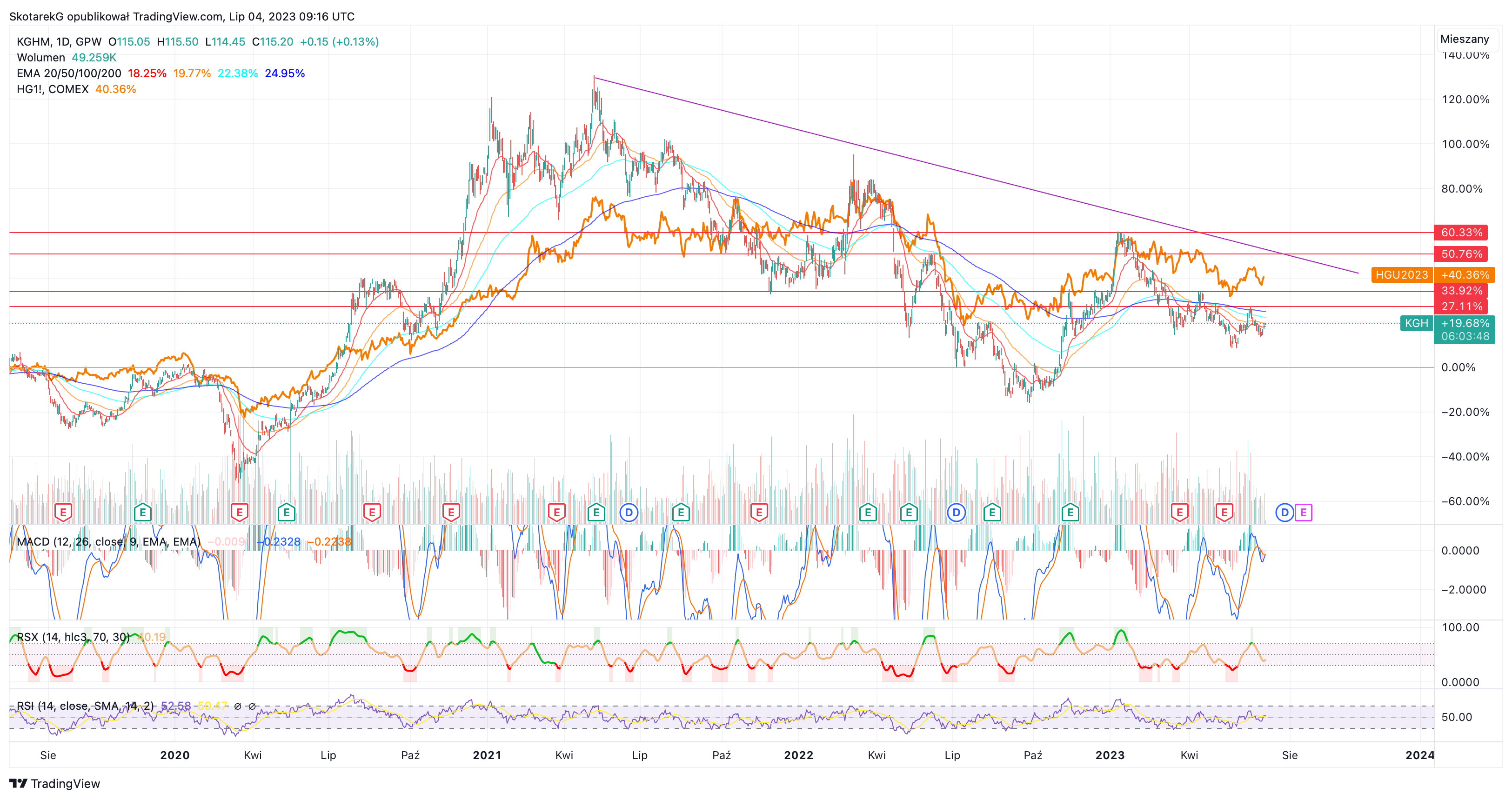Click the SkotarekG publication header text

(182, 16)
